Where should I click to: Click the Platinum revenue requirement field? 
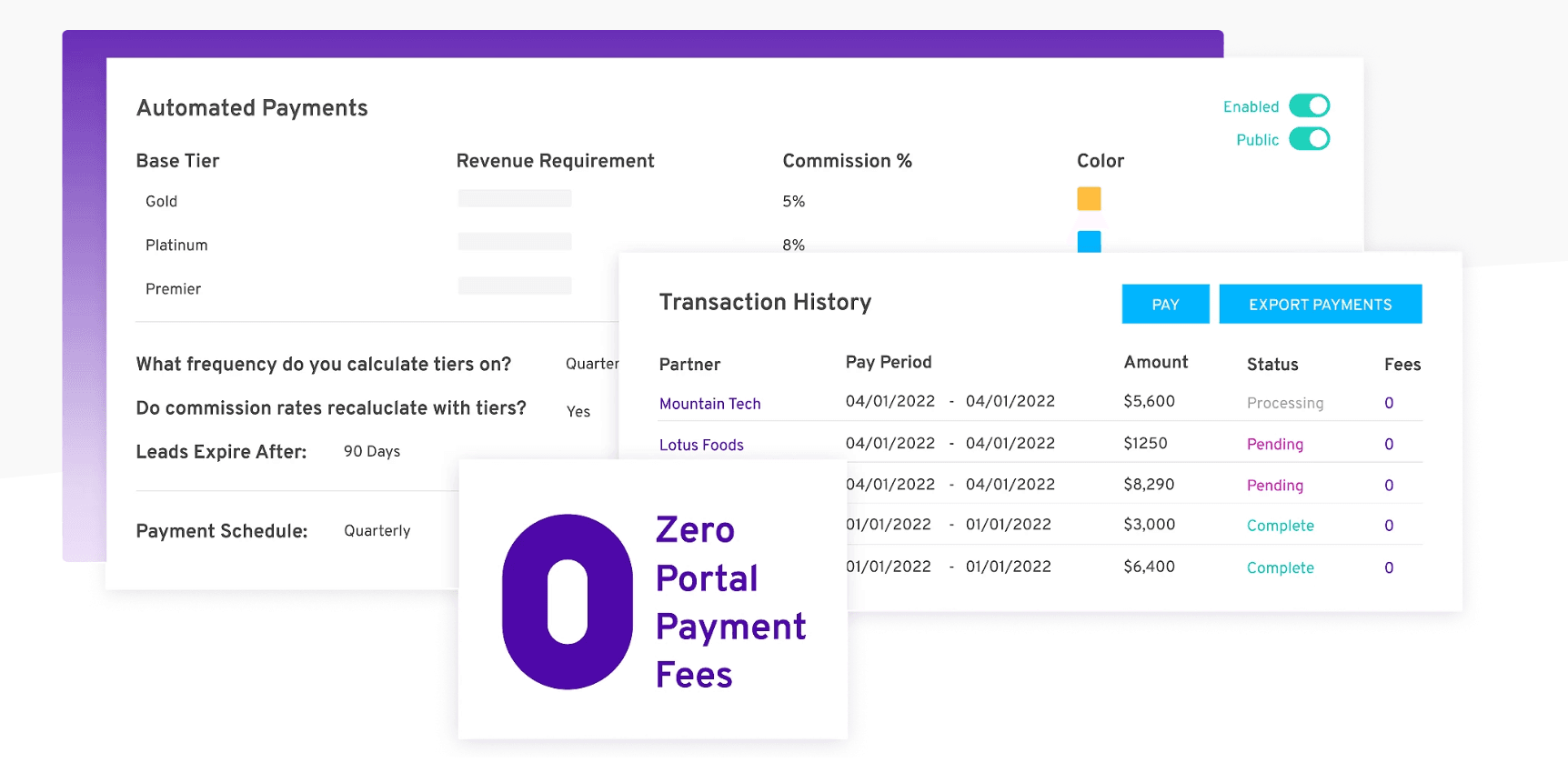click(515, 241)
